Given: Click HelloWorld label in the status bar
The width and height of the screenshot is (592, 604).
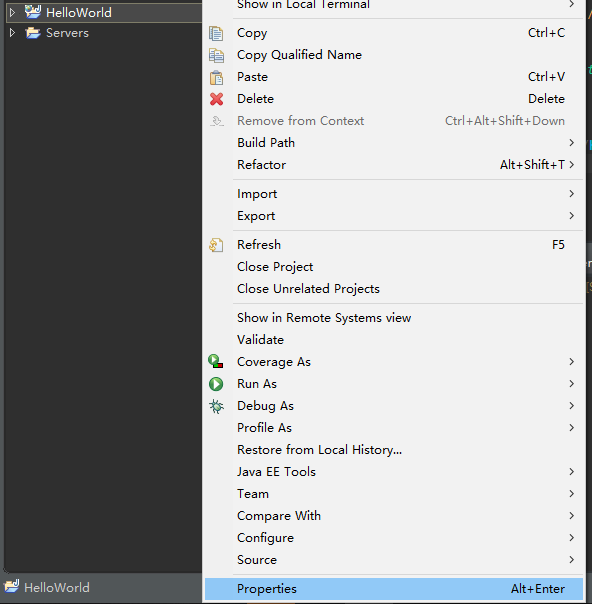Looking at the screenshot, I should pyautogui.click(x=57, y=587).
